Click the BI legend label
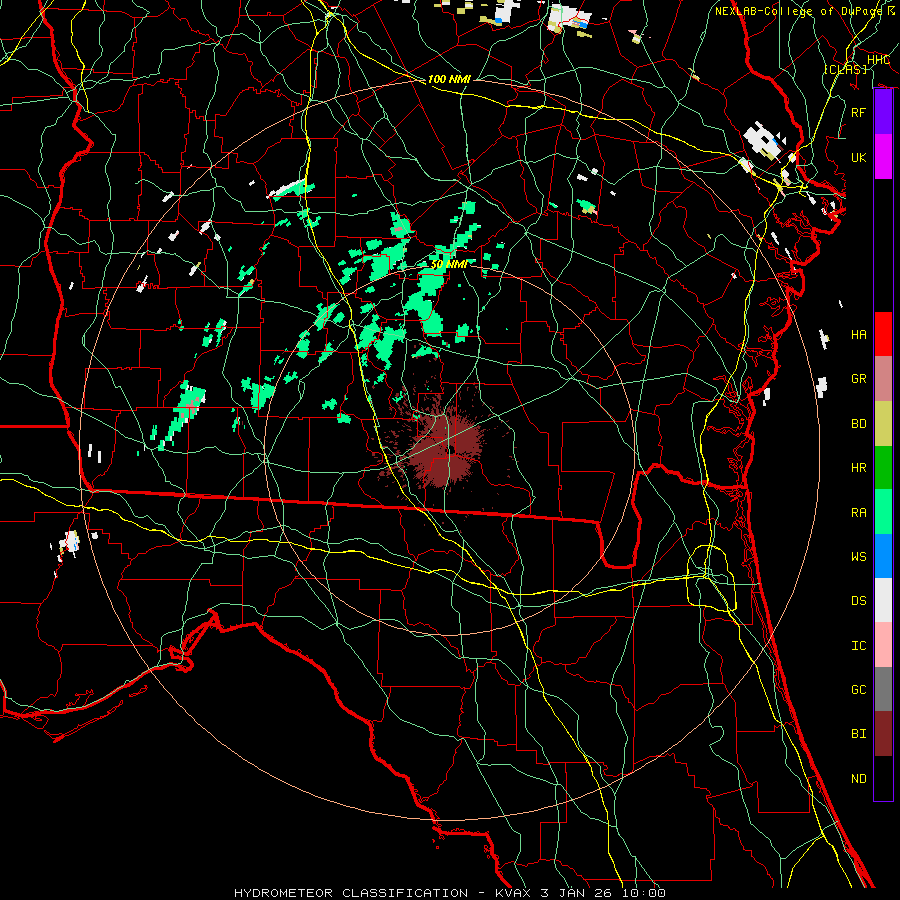Viewport: 900px width, 900px height. pyautogui.click(x=858, y=734)
